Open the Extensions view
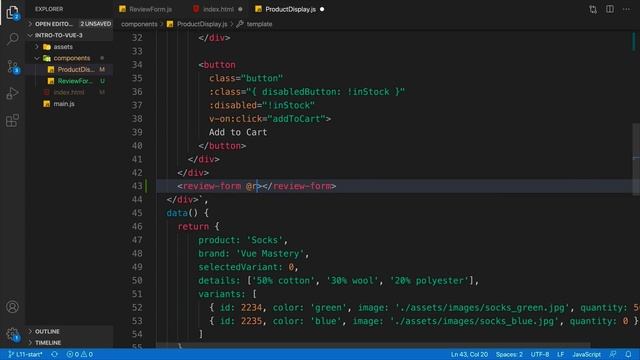The image size is (640, 360). [x=12, y=120]
